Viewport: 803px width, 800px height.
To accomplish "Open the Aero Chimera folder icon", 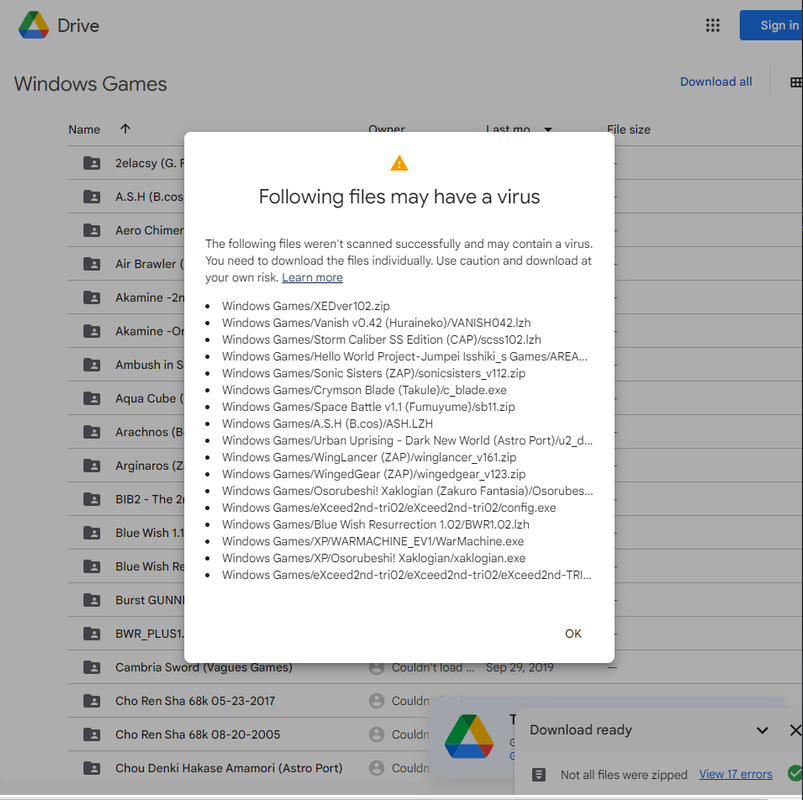I will point(92,230).
